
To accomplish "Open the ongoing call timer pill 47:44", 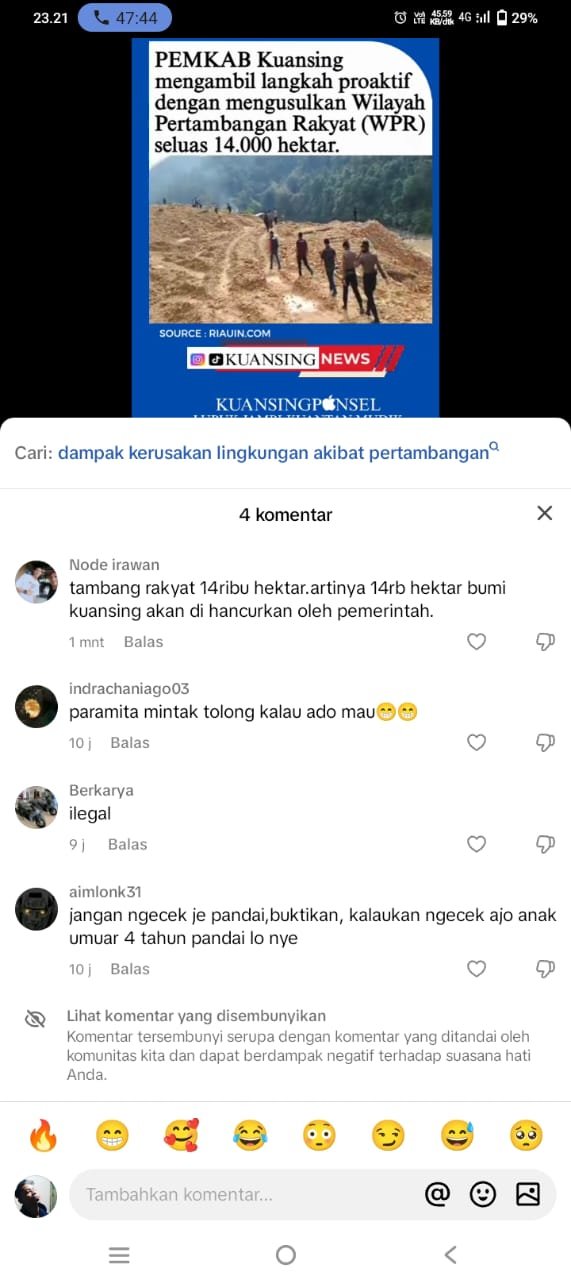I will (x=125, y=18).
